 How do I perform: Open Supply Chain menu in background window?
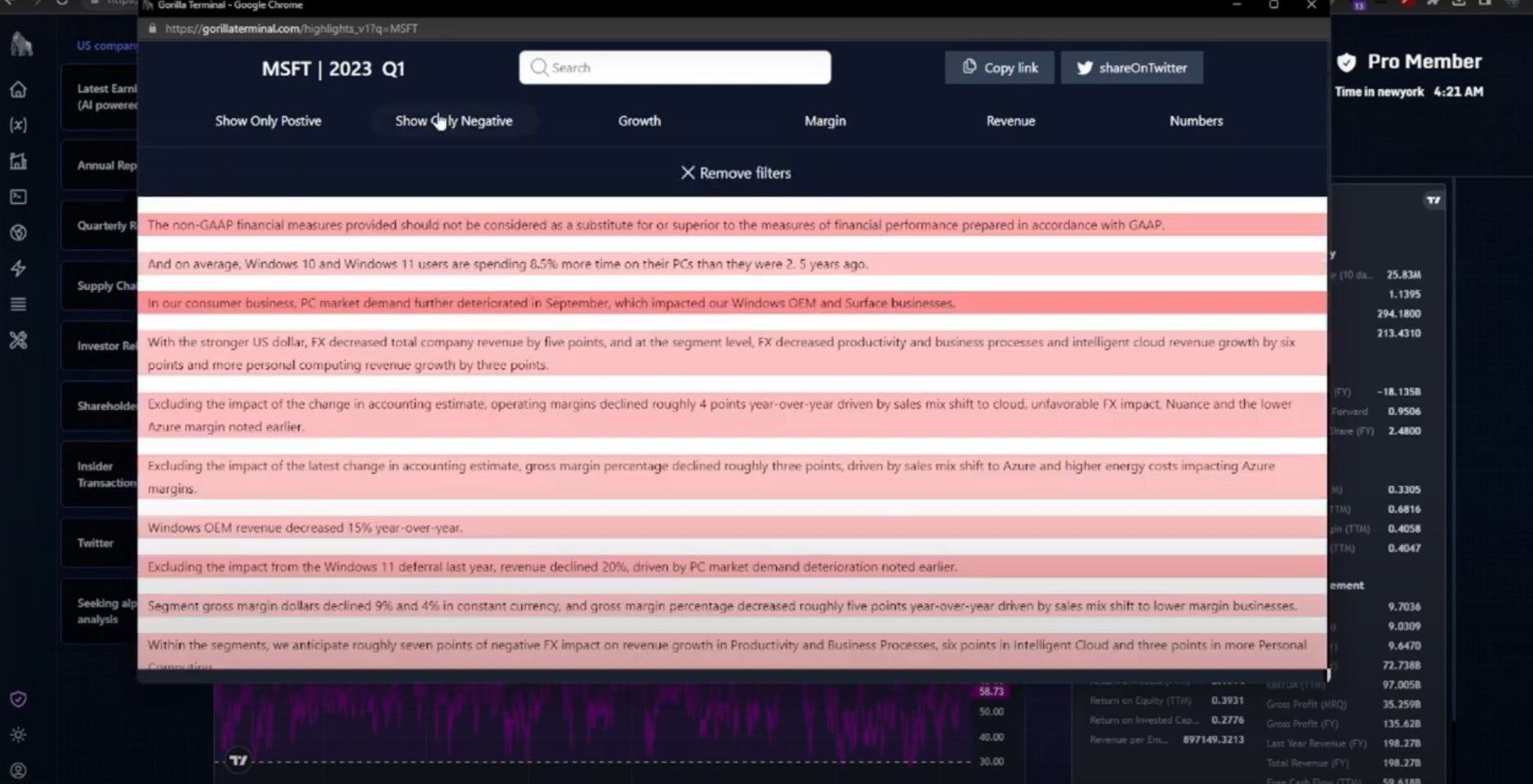(100, 286)
